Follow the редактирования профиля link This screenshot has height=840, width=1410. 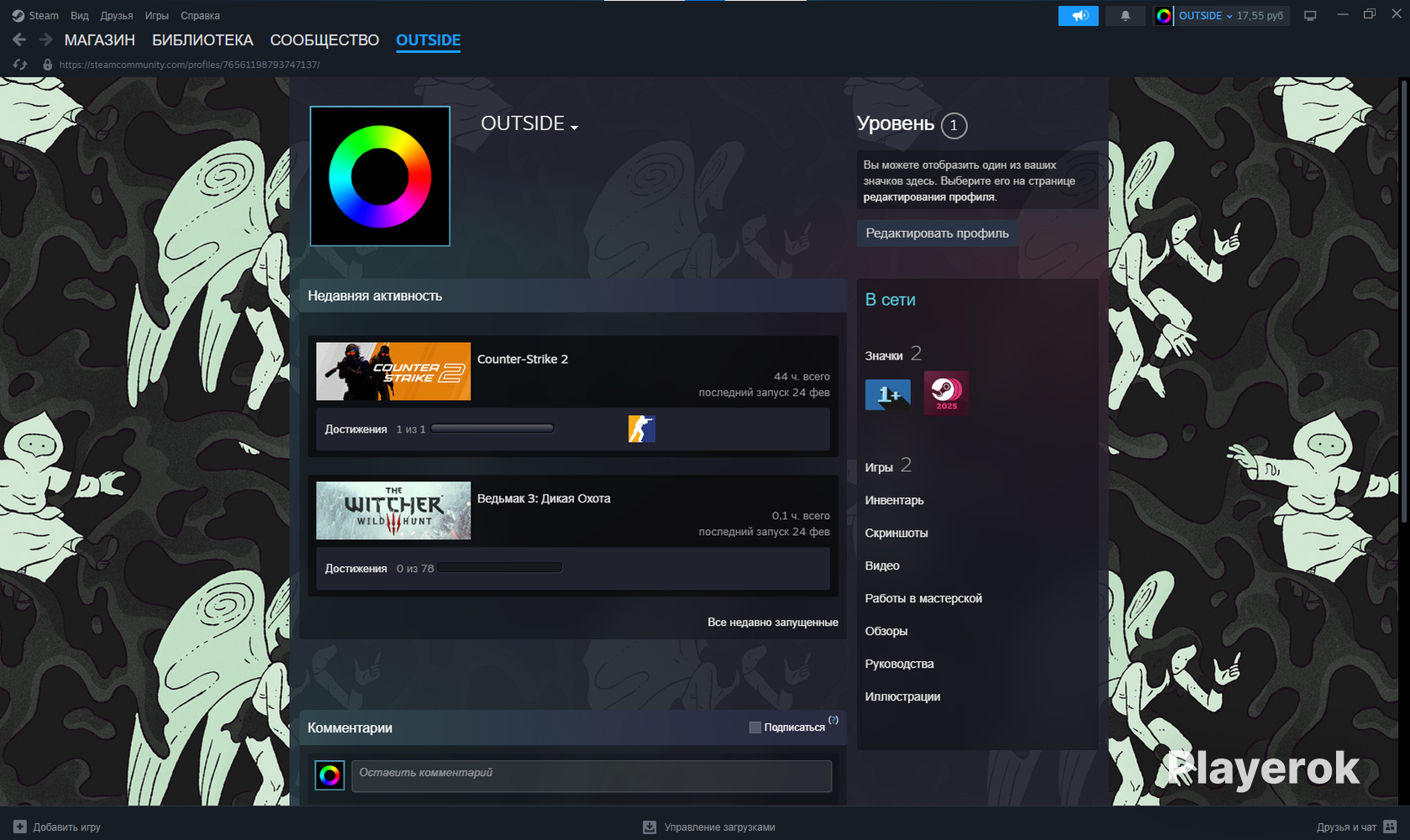pos(929,197)
